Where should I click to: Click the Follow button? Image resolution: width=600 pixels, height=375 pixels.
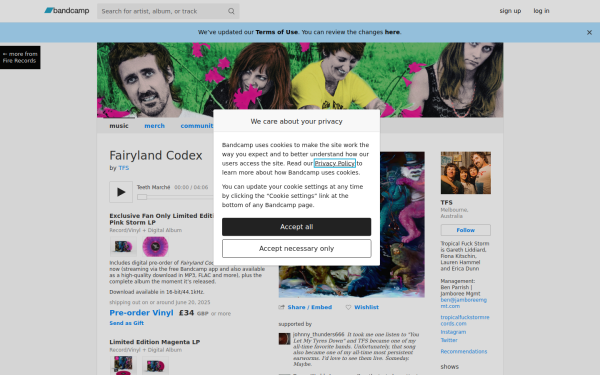click(466, 230)
